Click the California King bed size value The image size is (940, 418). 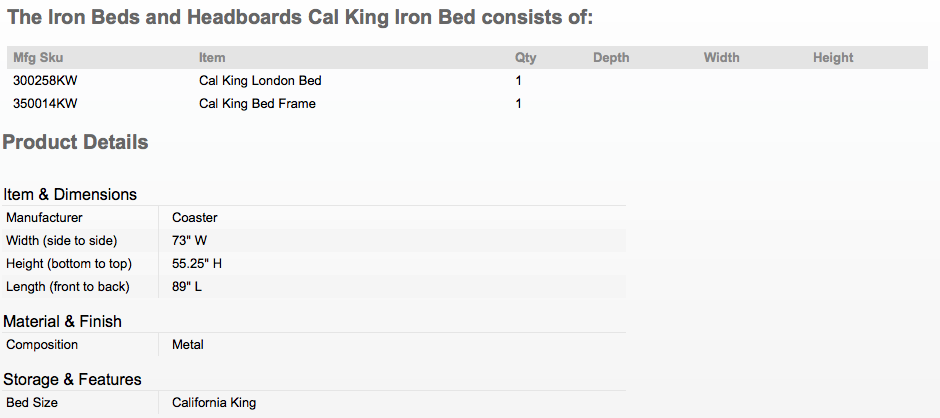tap(214, 402)
